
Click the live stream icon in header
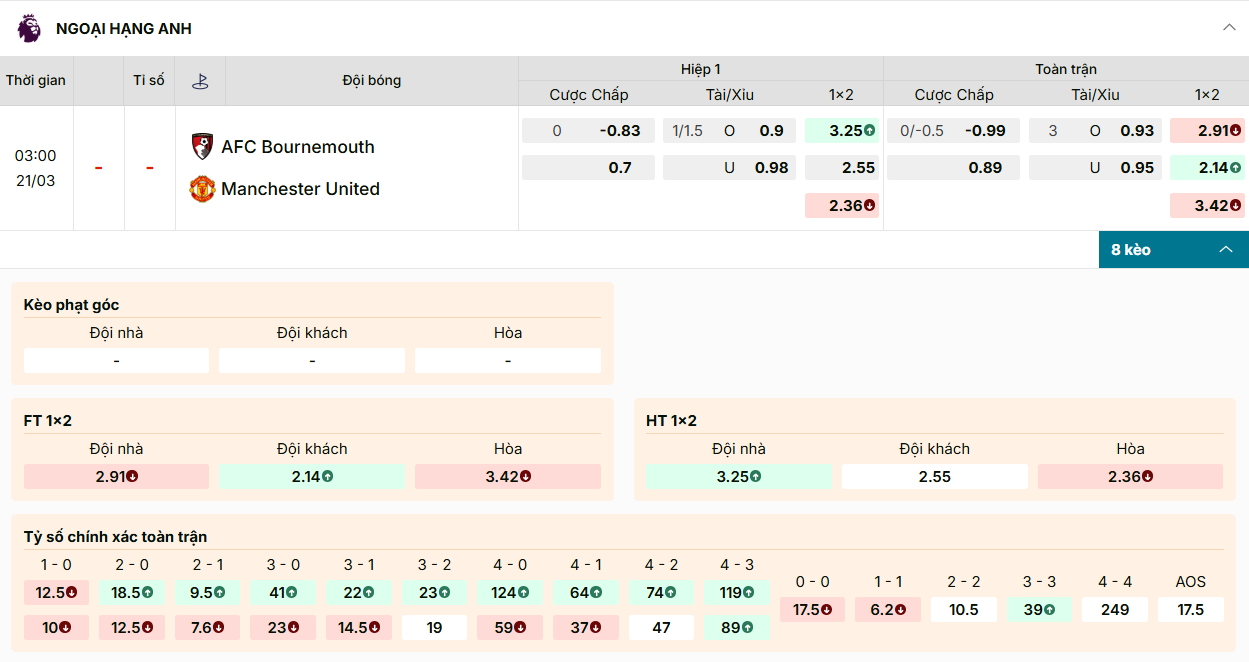pyautogui.click(x=200, y=81)
